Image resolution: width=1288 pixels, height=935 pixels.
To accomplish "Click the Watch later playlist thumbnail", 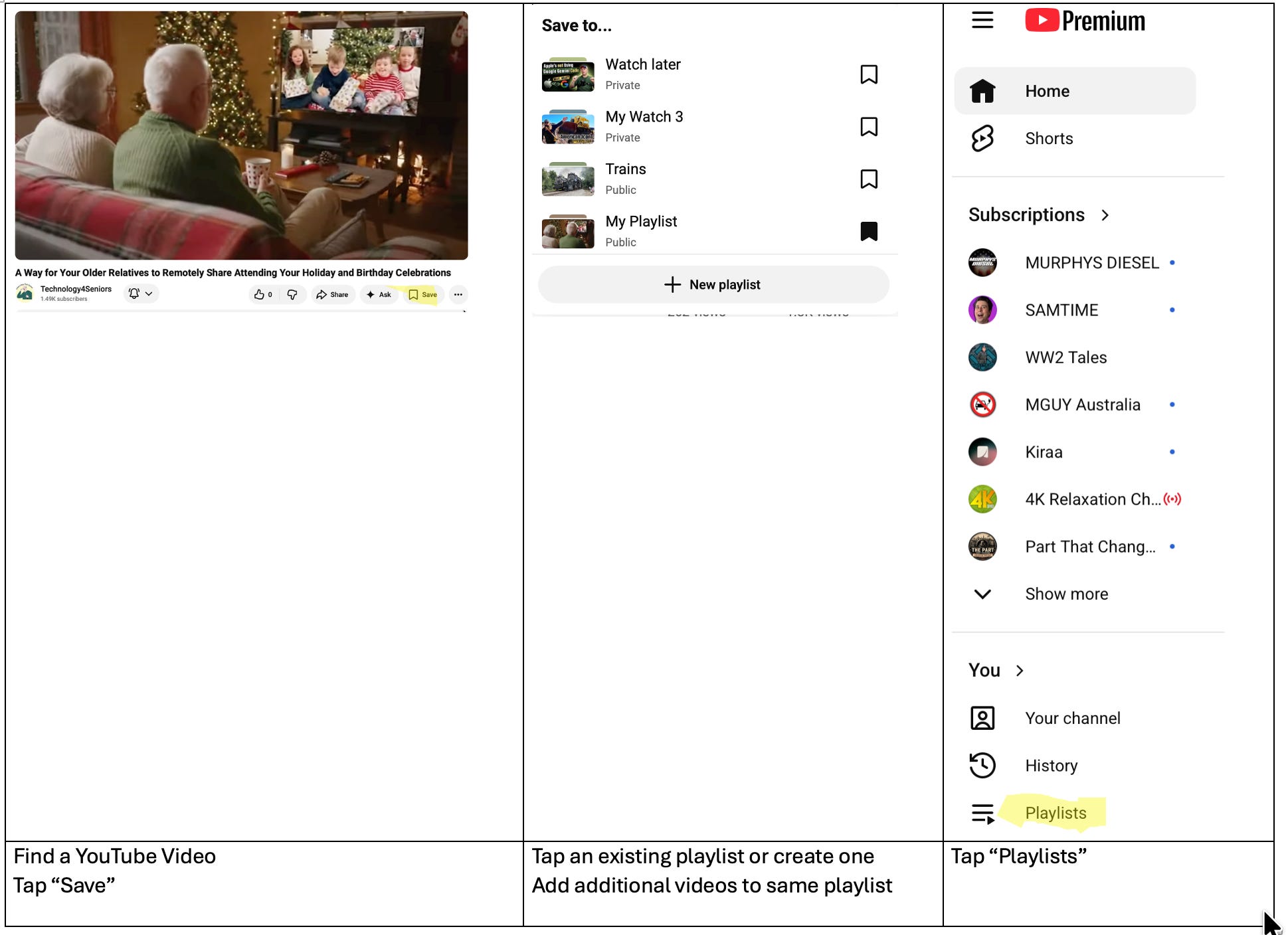I will (568, 74).
